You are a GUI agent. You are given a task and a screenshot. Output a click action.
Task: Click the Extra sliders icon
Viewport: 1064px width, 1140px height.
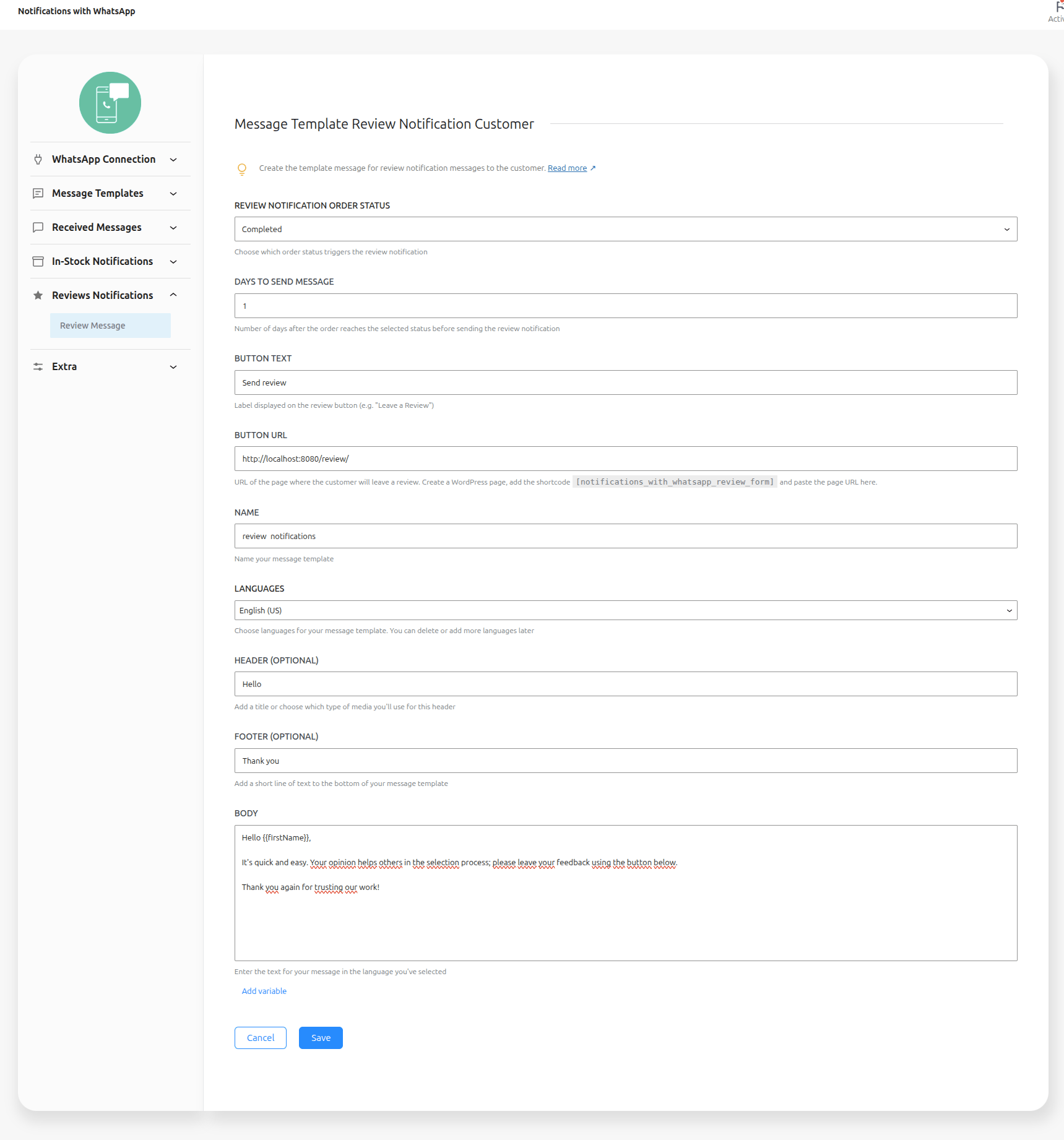pyautogui.click(x=38, y=367)
